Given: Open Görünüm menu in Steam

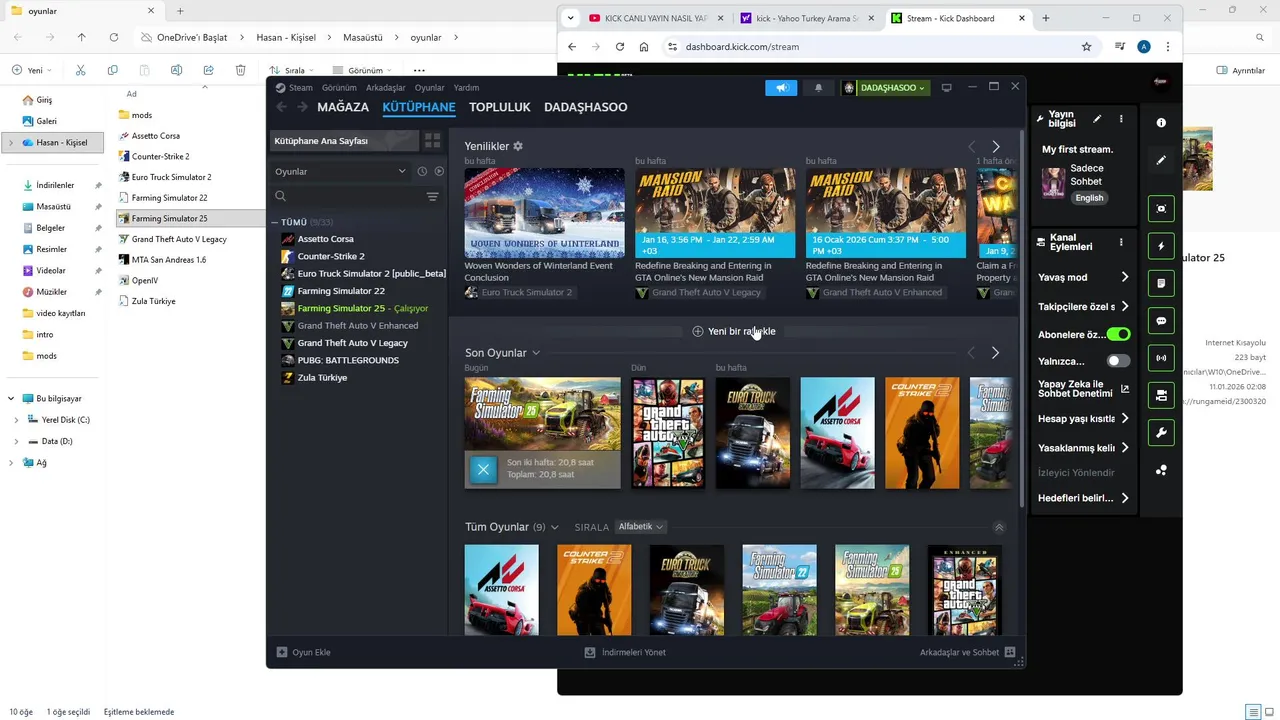Looking at the screenshot, I should (x=339, y=88).
